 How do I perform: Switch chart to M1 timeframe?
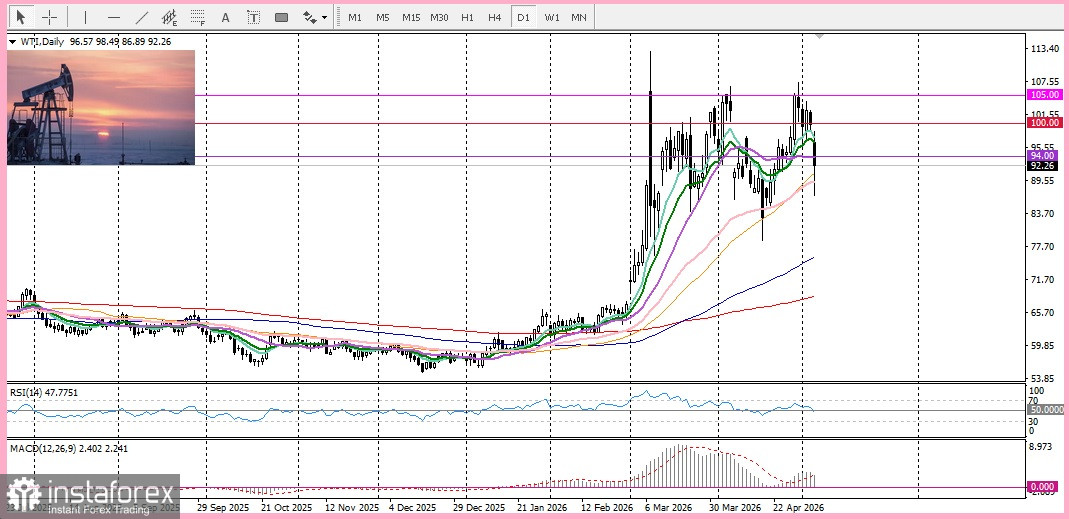(x=355, y=17)
